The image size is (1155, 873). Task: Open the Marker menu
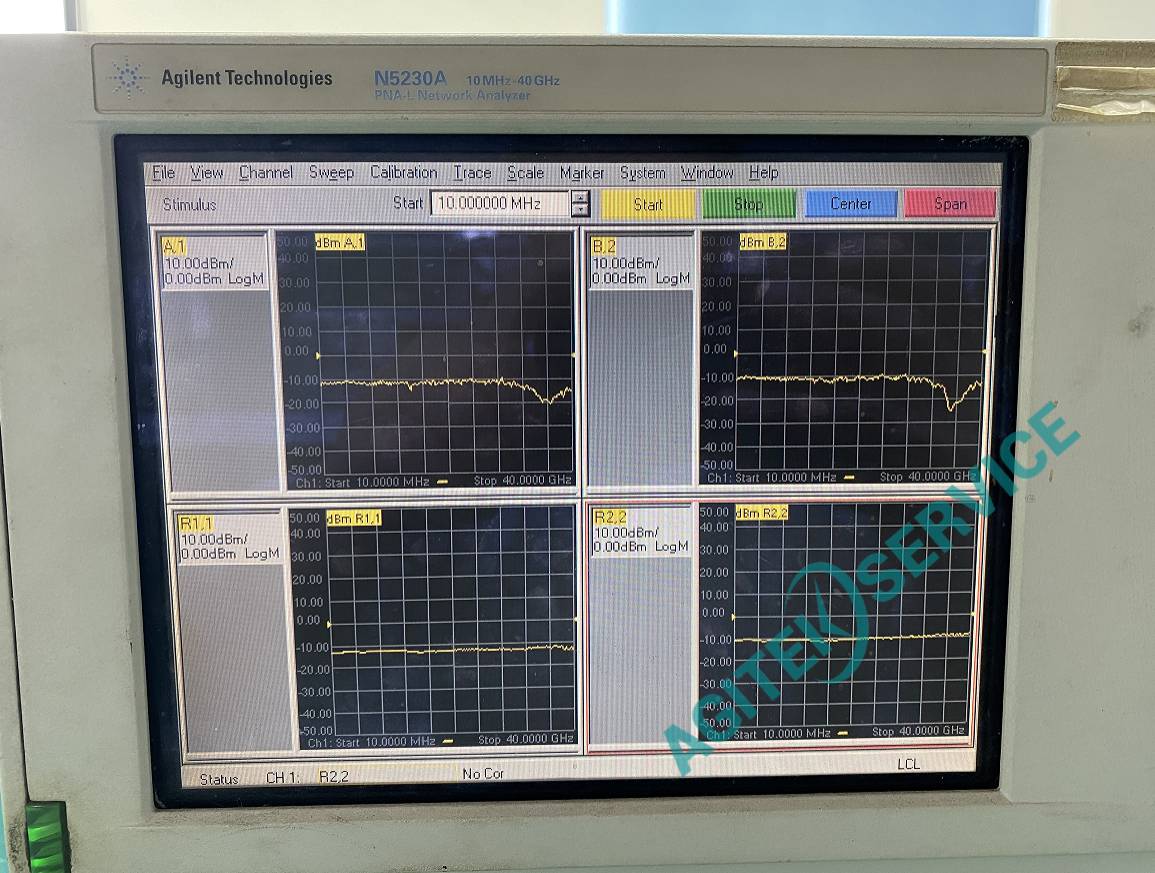click(583, 172)
